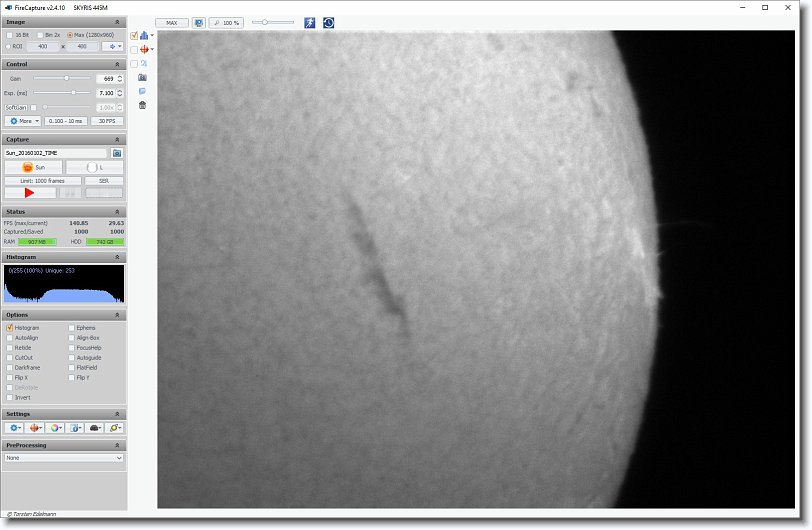The height and width of the screenshot is (530, 812).
Task: Enable the Bin 2x checkbox
Action: [40, 35]
